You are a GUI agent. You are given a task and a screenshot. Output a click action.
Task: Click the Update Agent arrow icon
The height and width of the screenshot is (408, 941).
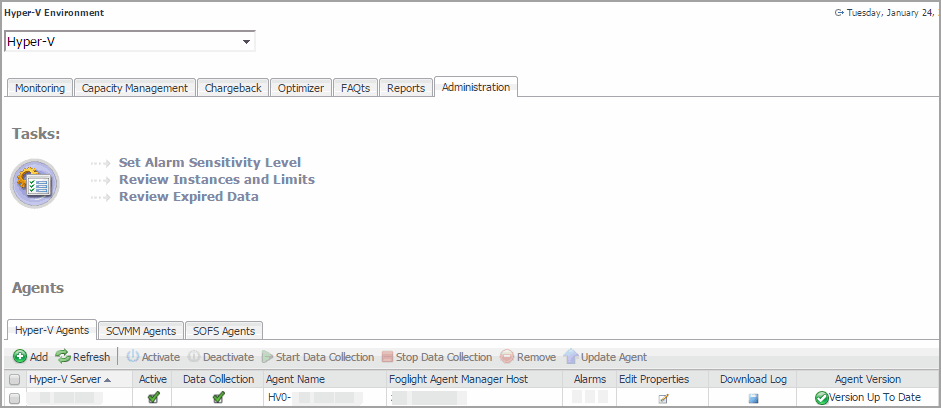click(x=571, y=357)
